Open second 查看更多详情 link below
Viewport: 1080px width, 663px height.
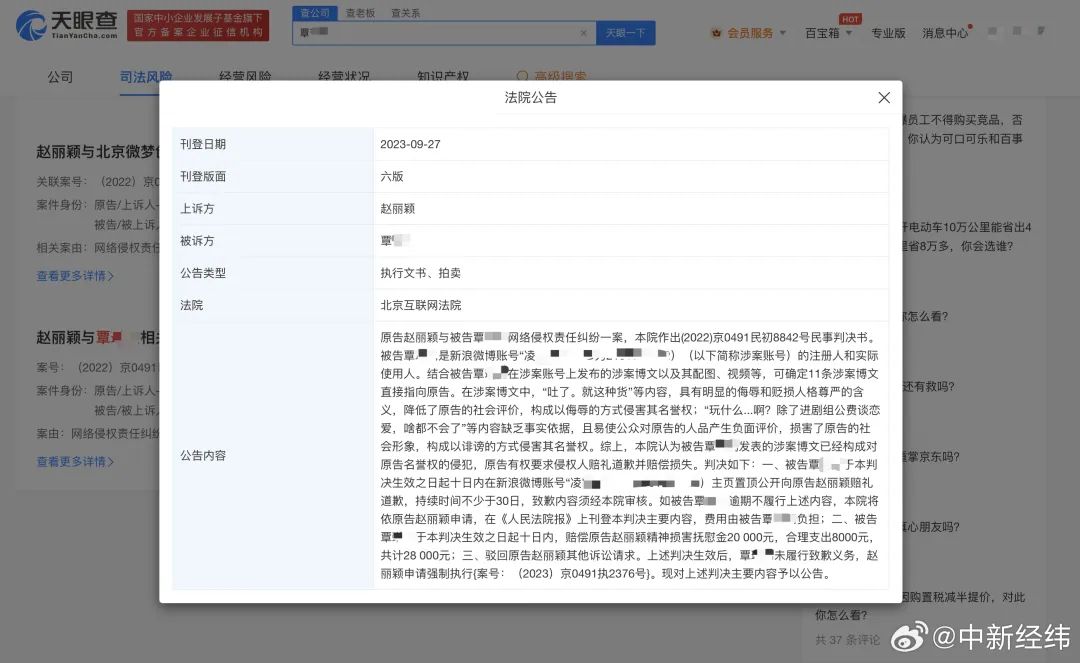click(75, 461)
